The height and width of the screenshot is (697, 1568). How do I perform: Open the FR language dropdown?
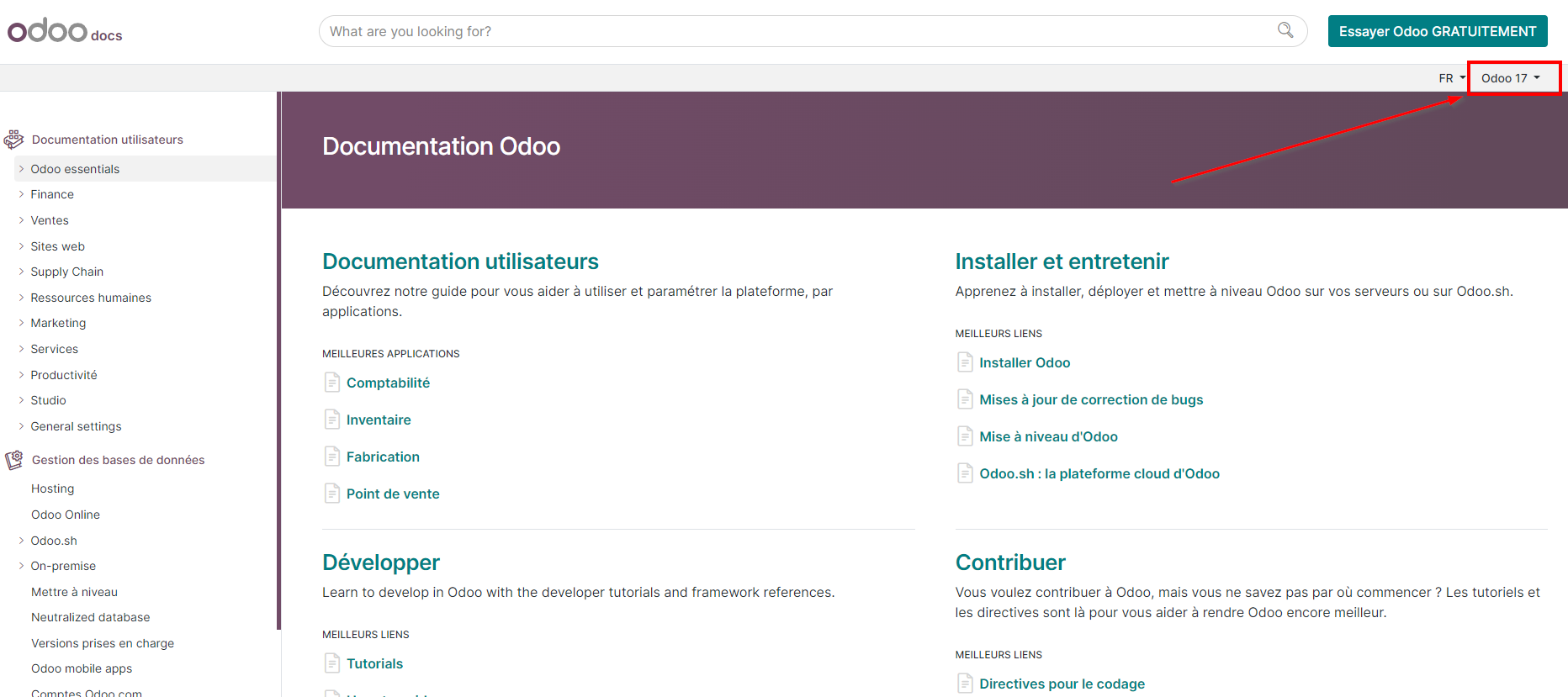click(1452, 78)
